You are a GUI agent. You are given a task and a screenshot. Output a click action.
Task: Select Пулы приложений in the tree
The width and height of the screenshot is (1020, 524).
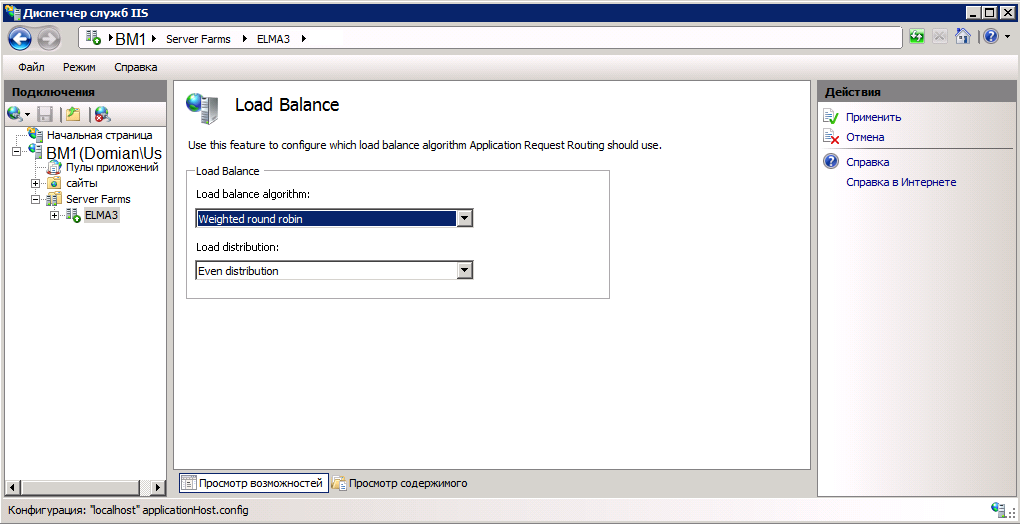pos(111,167)
